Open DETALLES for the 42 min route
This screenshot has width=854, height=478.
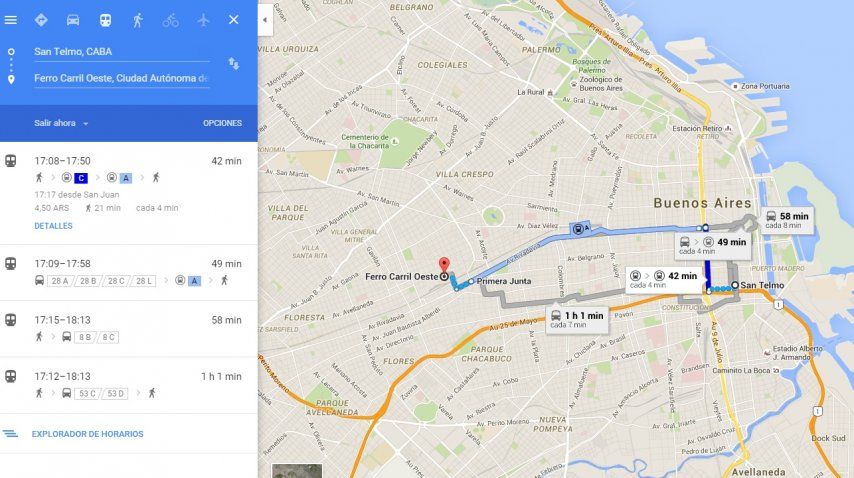pos(53,226)
